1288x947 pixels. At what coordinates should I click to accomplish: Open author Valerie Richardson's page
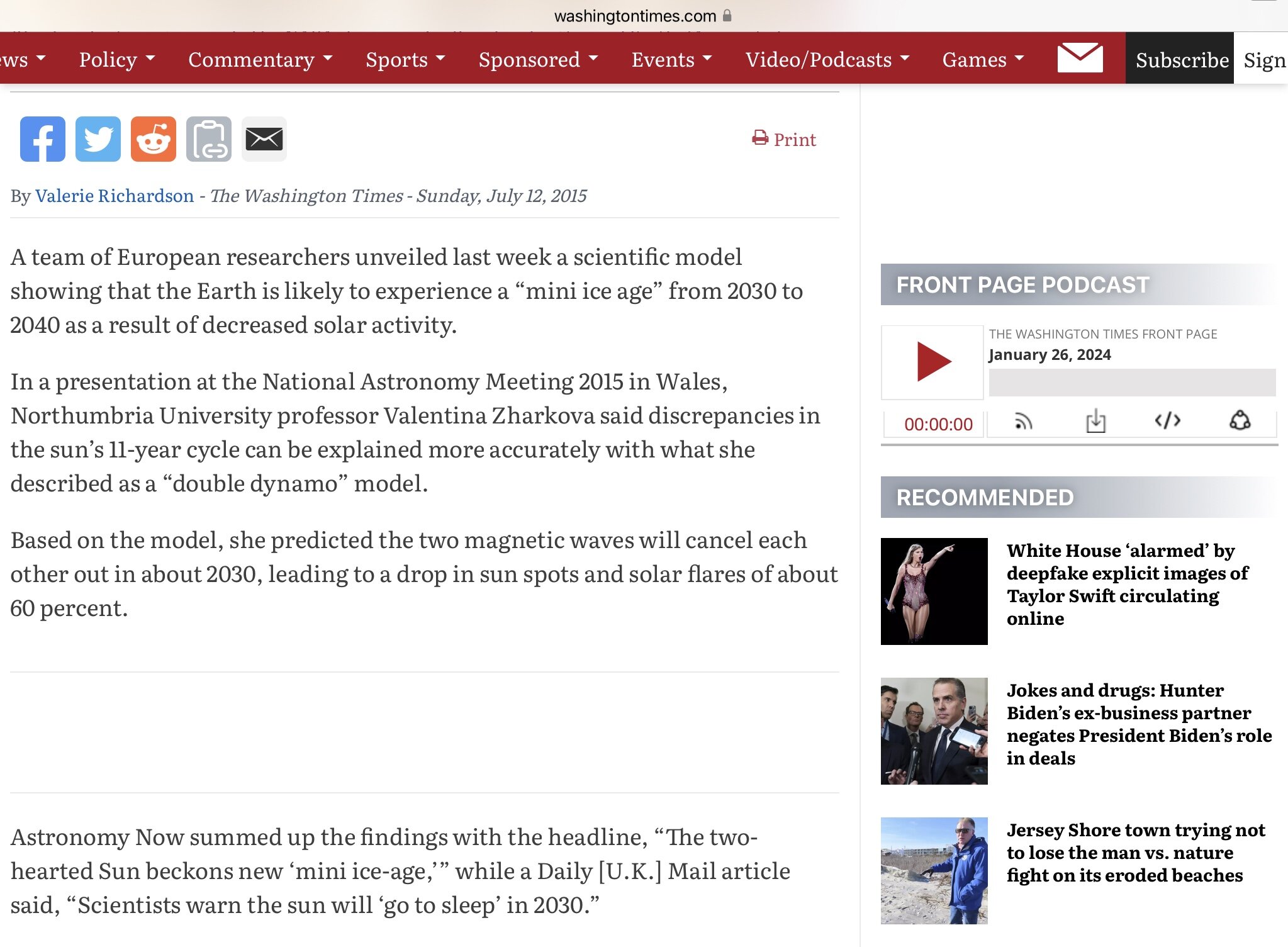tap(115, 196)
